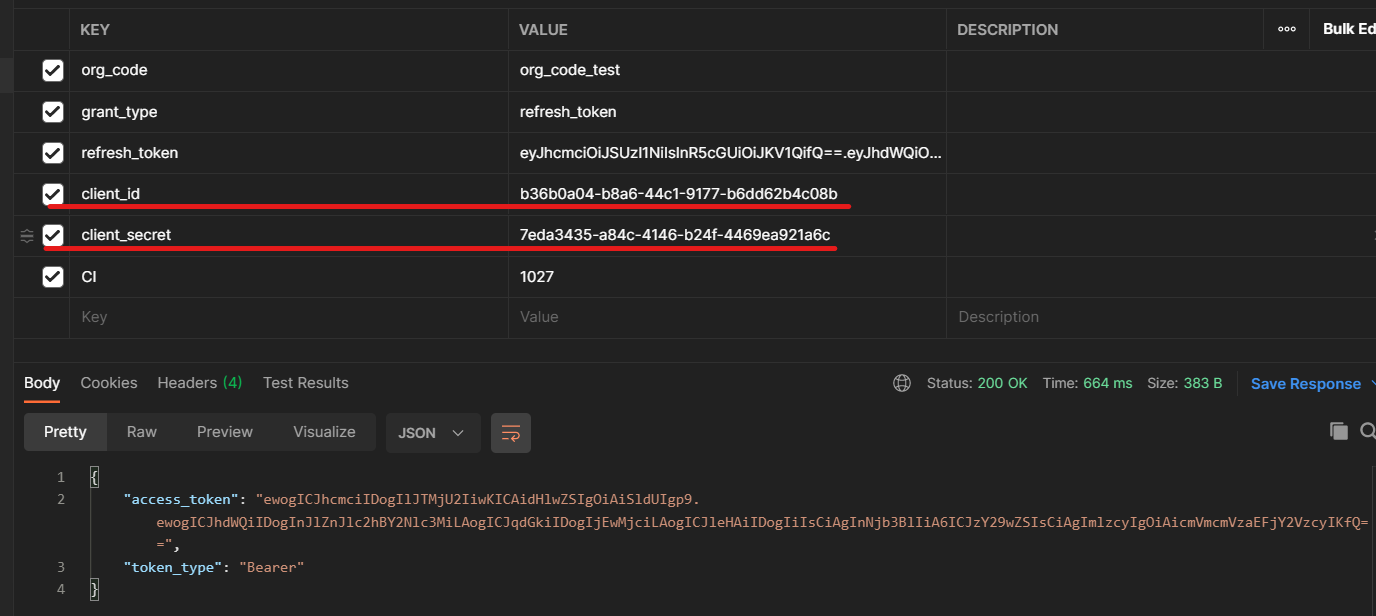Switch to the Cookies response tab
This screenshot has height=616, width=1376.
point(109,383)
